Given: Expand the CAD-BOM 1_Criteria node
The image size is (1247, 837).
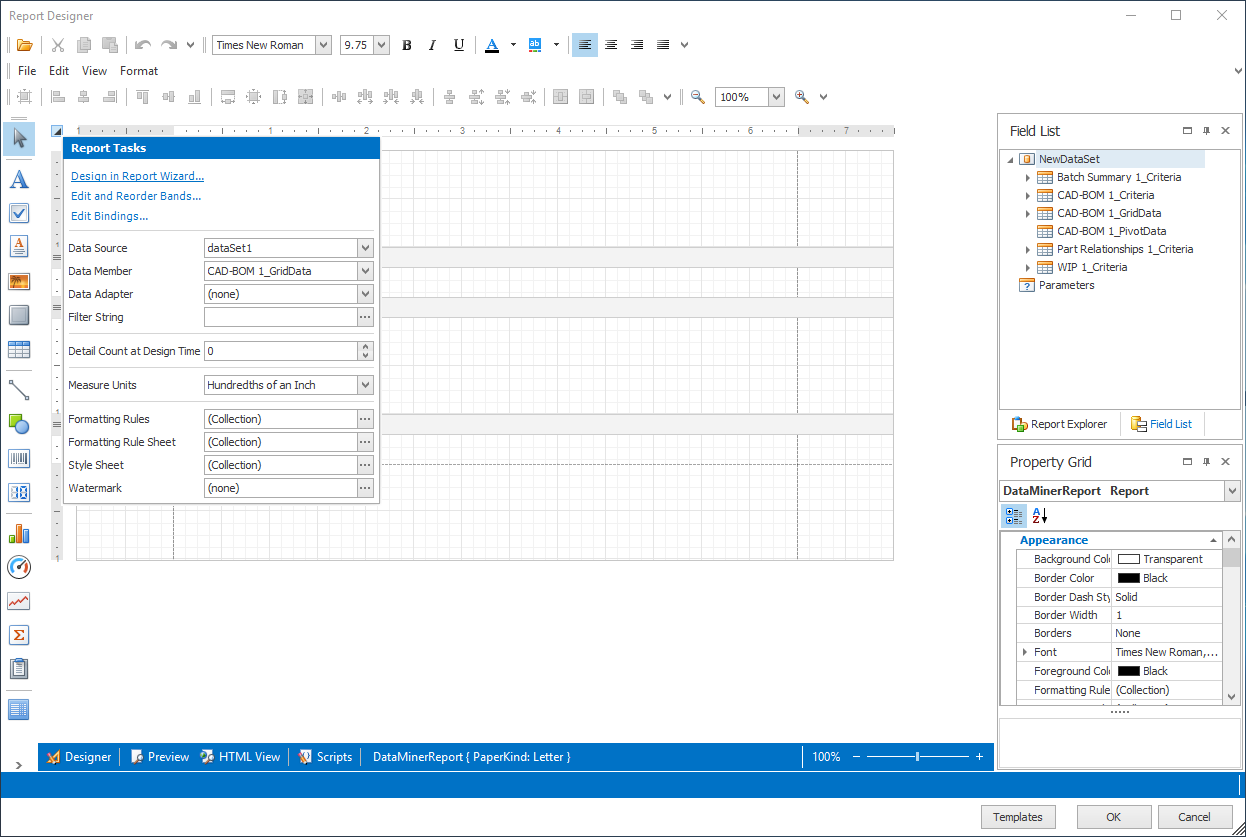Looking at the screenshot, I should point(1029,194).
